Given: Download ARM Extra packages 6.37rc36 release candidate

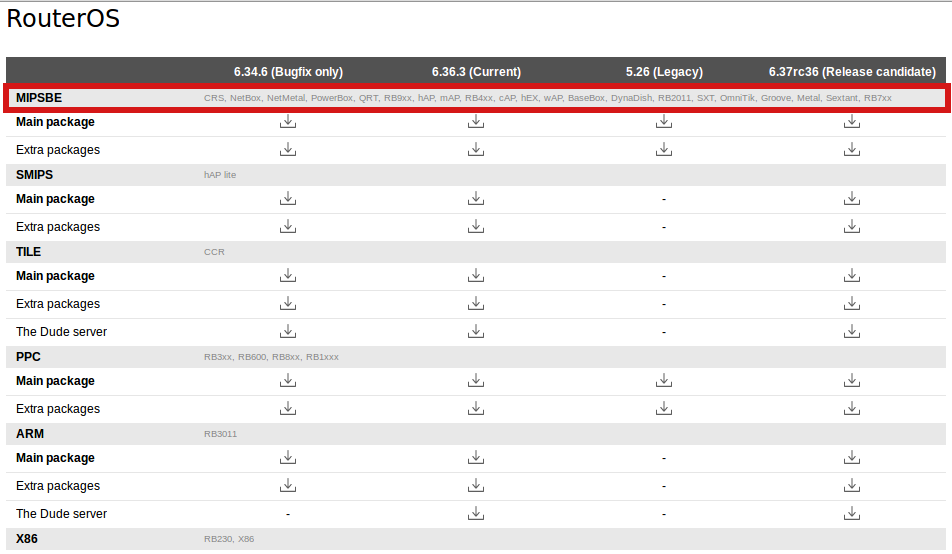Looking at the screenshot, I should coord(852,486).
